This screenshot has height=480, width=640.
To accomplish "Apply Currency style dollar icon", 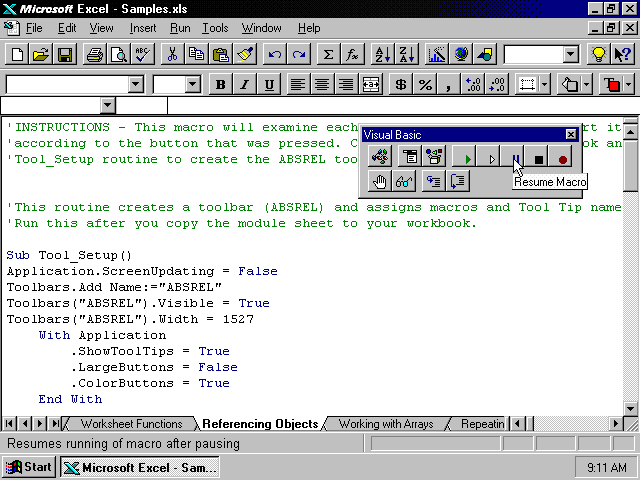I will pos(401,84).
